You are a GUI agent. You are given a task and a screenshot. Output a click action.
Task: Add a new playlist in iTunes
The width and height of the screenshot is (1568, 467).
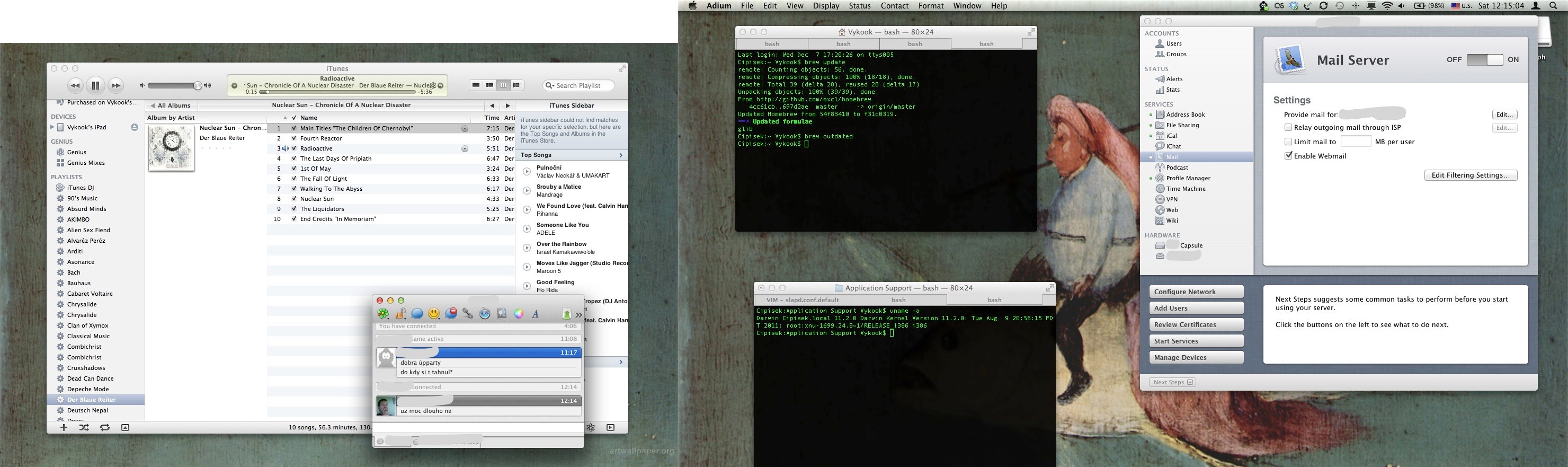point(64,427)
